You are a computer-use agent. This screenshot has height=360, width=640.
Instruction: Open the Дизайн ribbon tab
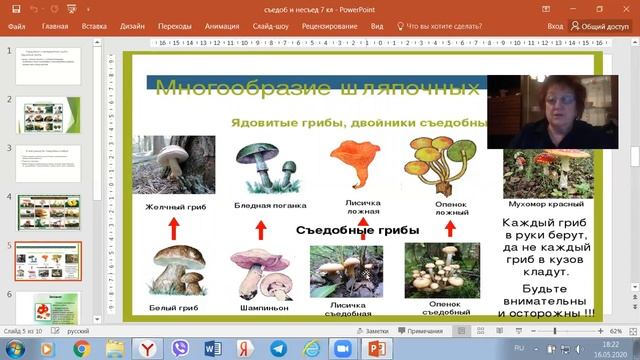click(132, 26)
